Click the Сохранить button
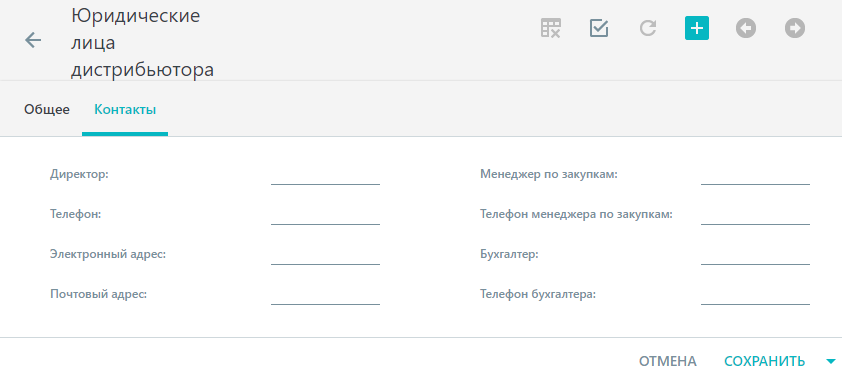Image resolution: width=842 pixels, height=384 pixels. click(765, 361)
